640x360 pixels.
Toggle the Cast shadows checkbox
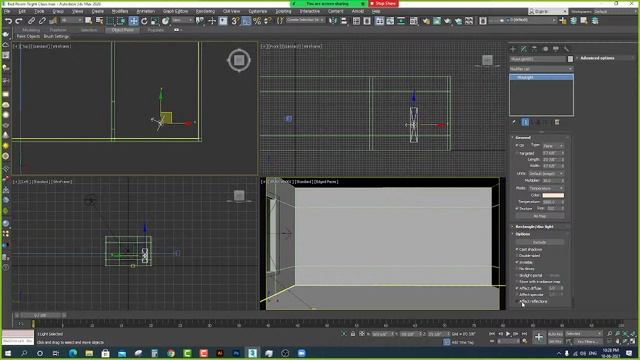pos(517,249)
